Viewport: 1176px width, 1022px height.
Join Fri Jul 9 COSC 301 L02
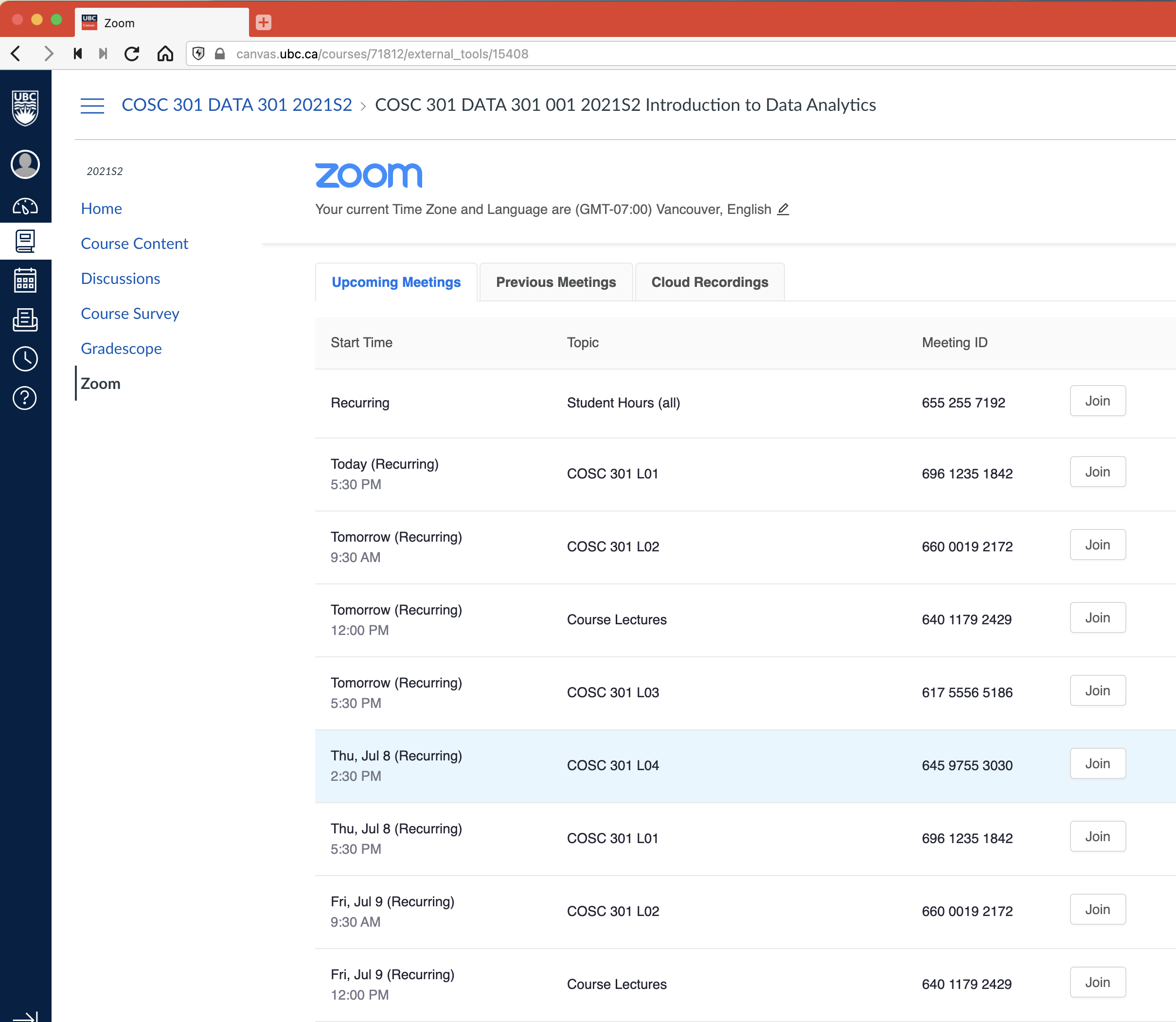tap(1097, 910)
